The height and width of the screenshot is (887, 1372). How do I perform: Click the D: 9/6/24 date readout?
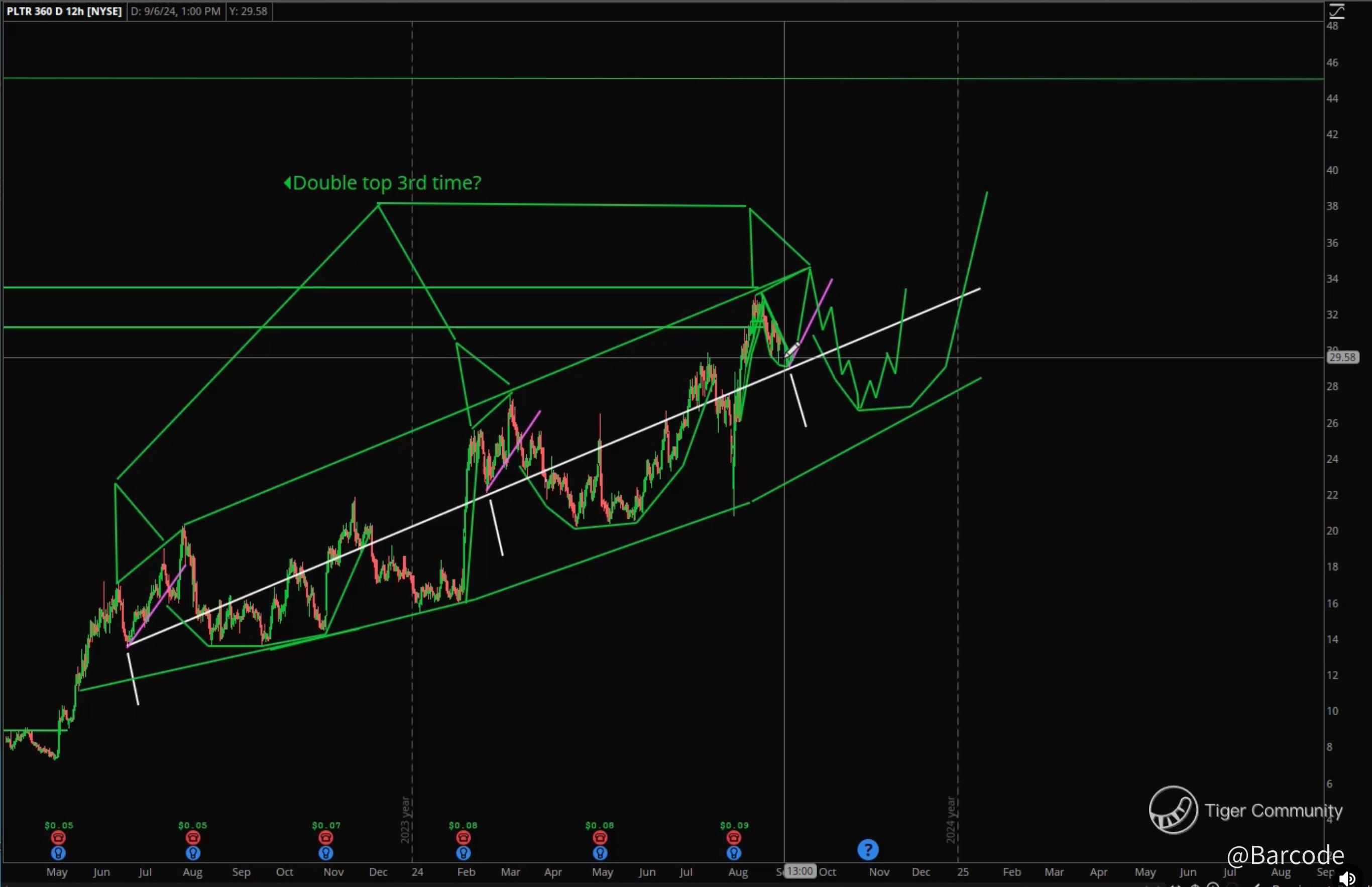click(176, 11)
